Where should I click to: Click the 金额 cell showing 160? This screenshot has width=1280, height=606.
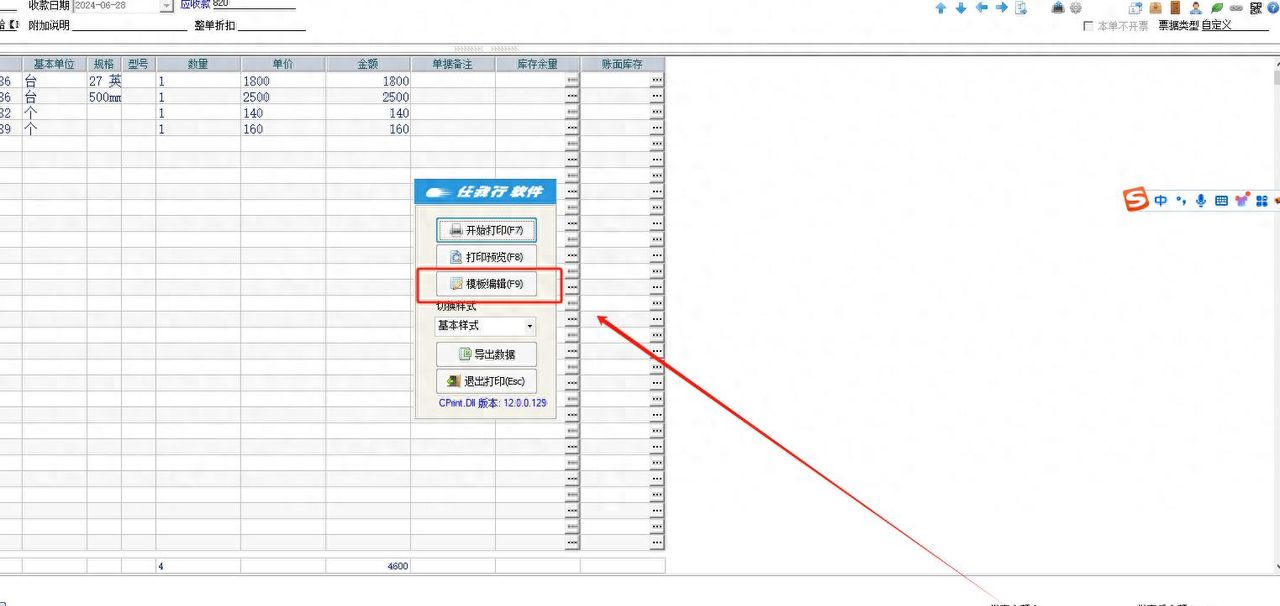tap(368, 129)
